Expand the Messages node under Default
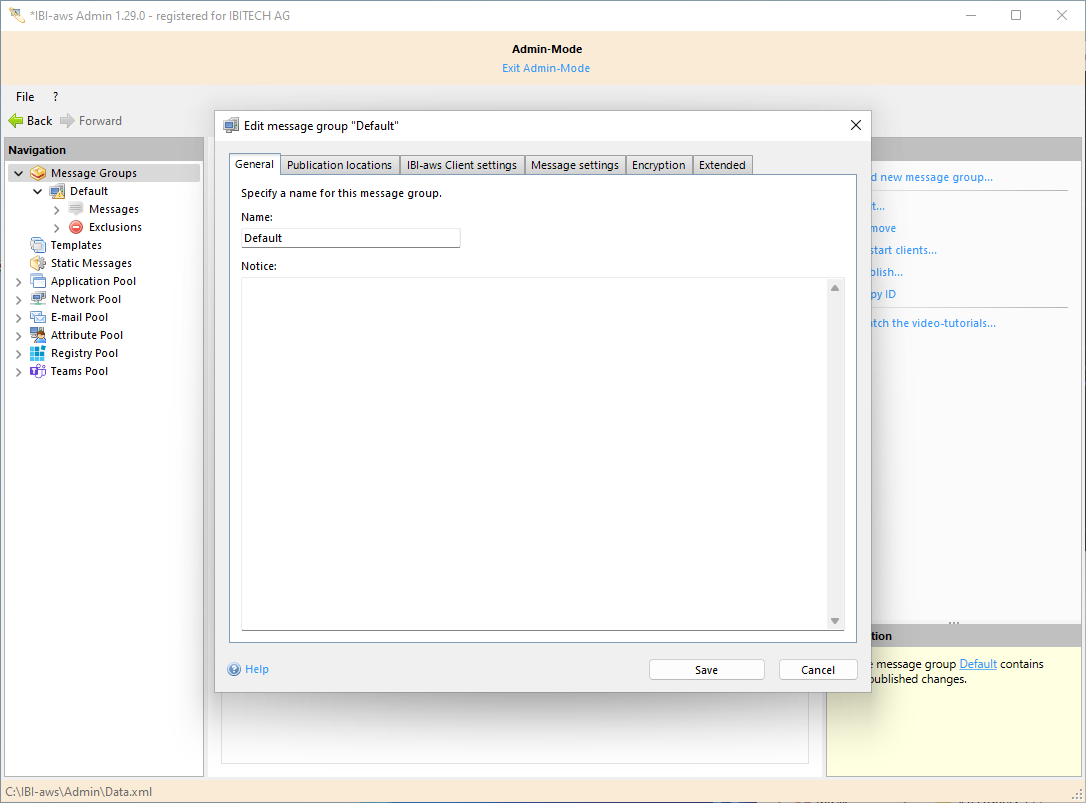This screenshot has width=1086, height=803. (57, 210)
